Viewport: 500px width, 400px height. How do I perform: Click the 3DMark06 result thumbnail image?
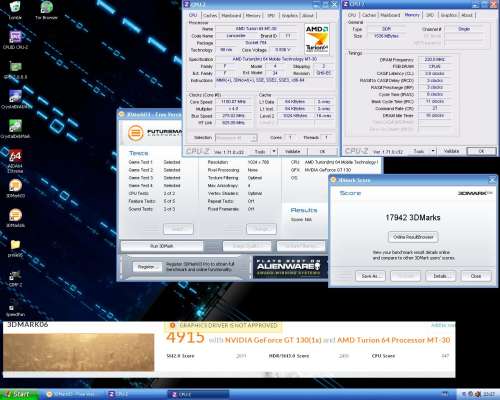click(x=79, y=352)
